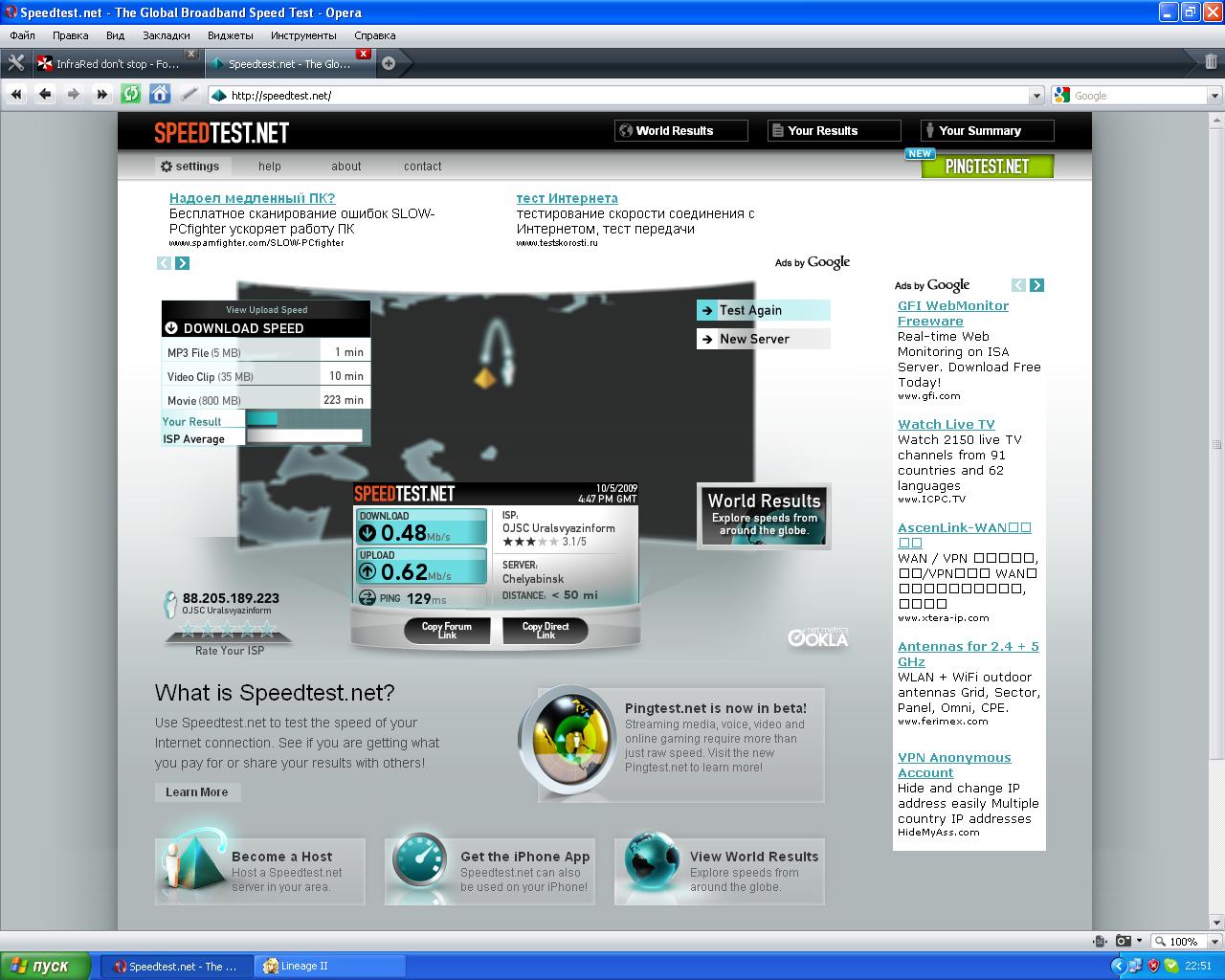Open Antennas for 2.4 + 5 GHz link

pyautogui.click(x=969, y=654)
